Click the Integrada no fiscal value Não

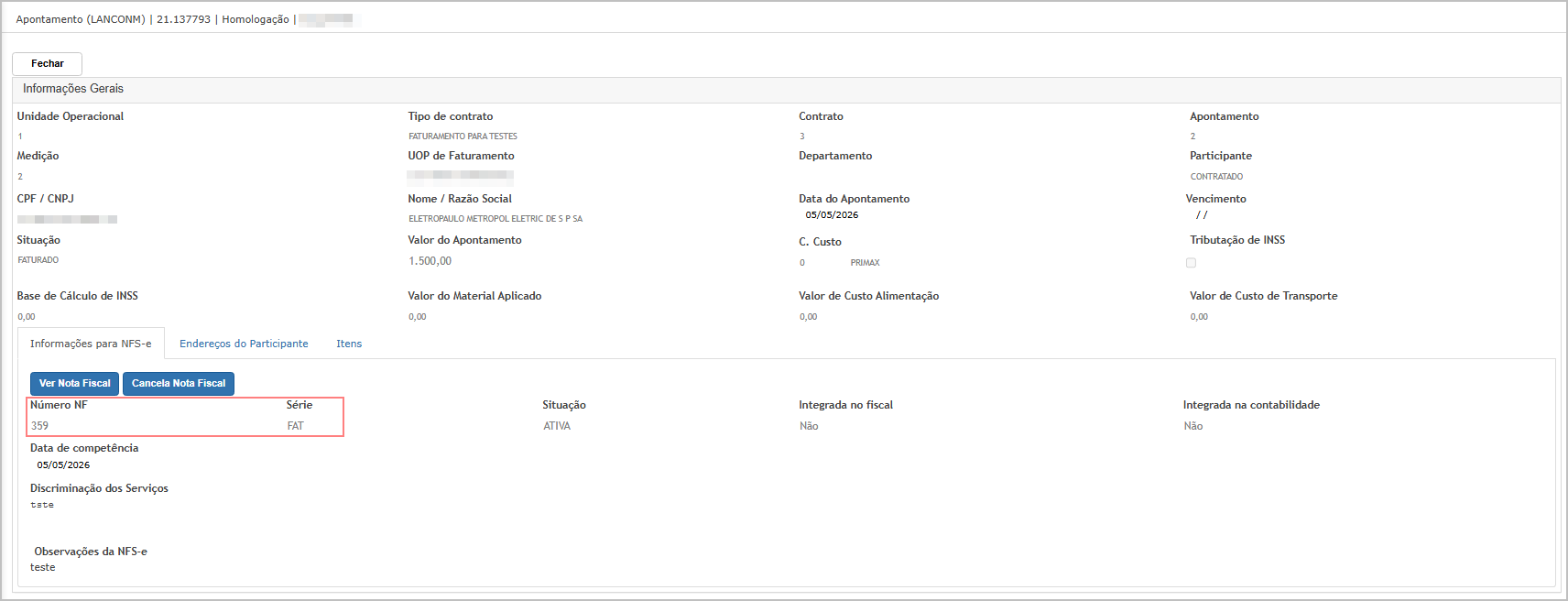[x=809, y=426]
